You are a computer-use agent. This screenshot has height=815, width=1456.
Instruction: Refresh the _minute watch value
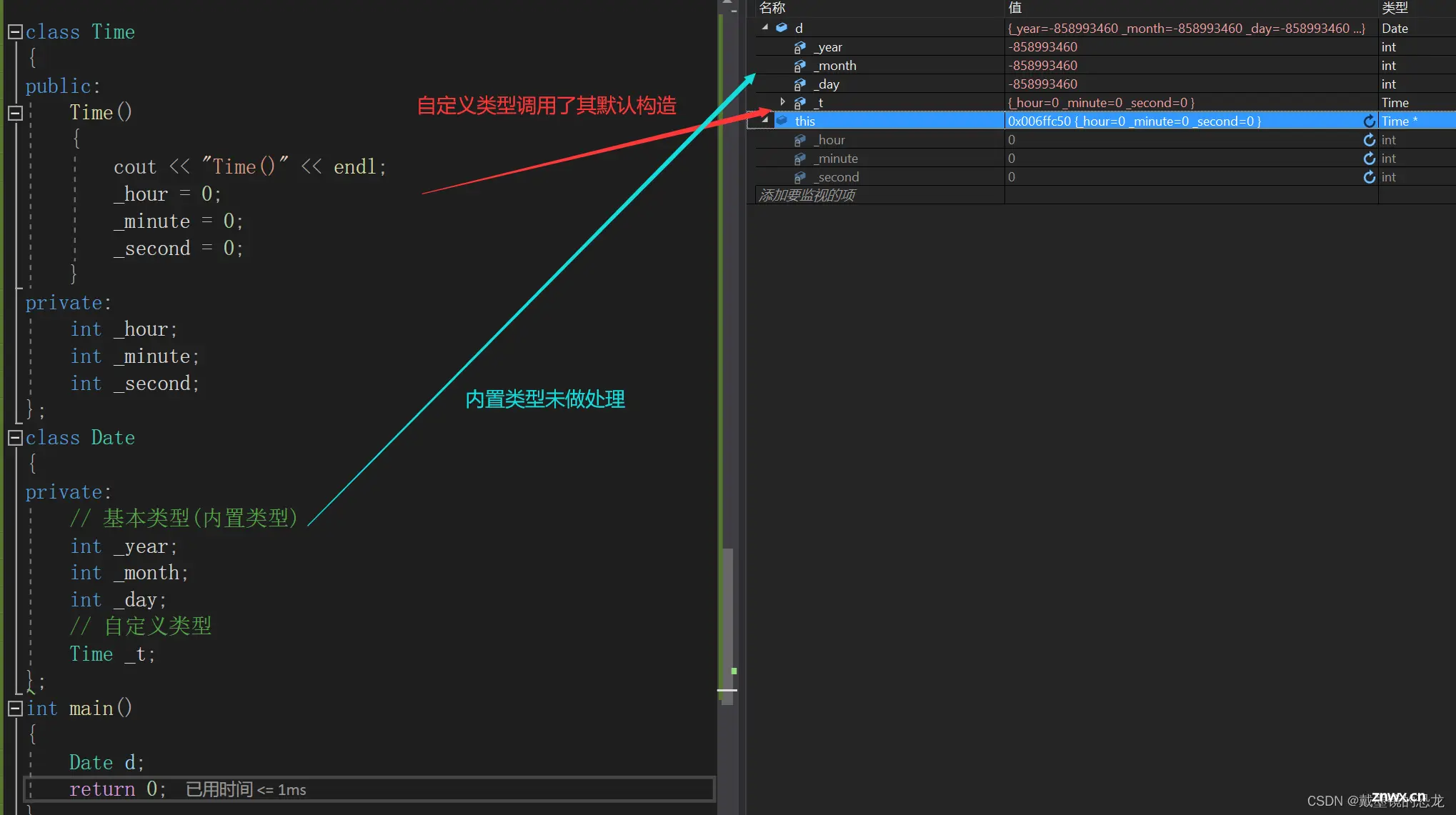1369,159
